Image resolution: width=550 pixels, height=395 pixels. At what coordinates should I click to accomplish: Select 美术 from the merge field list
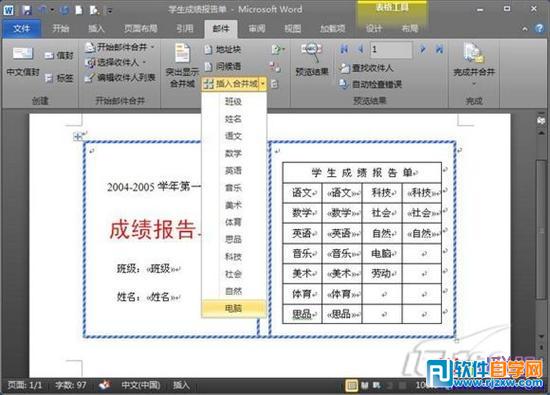coord(233,205)
